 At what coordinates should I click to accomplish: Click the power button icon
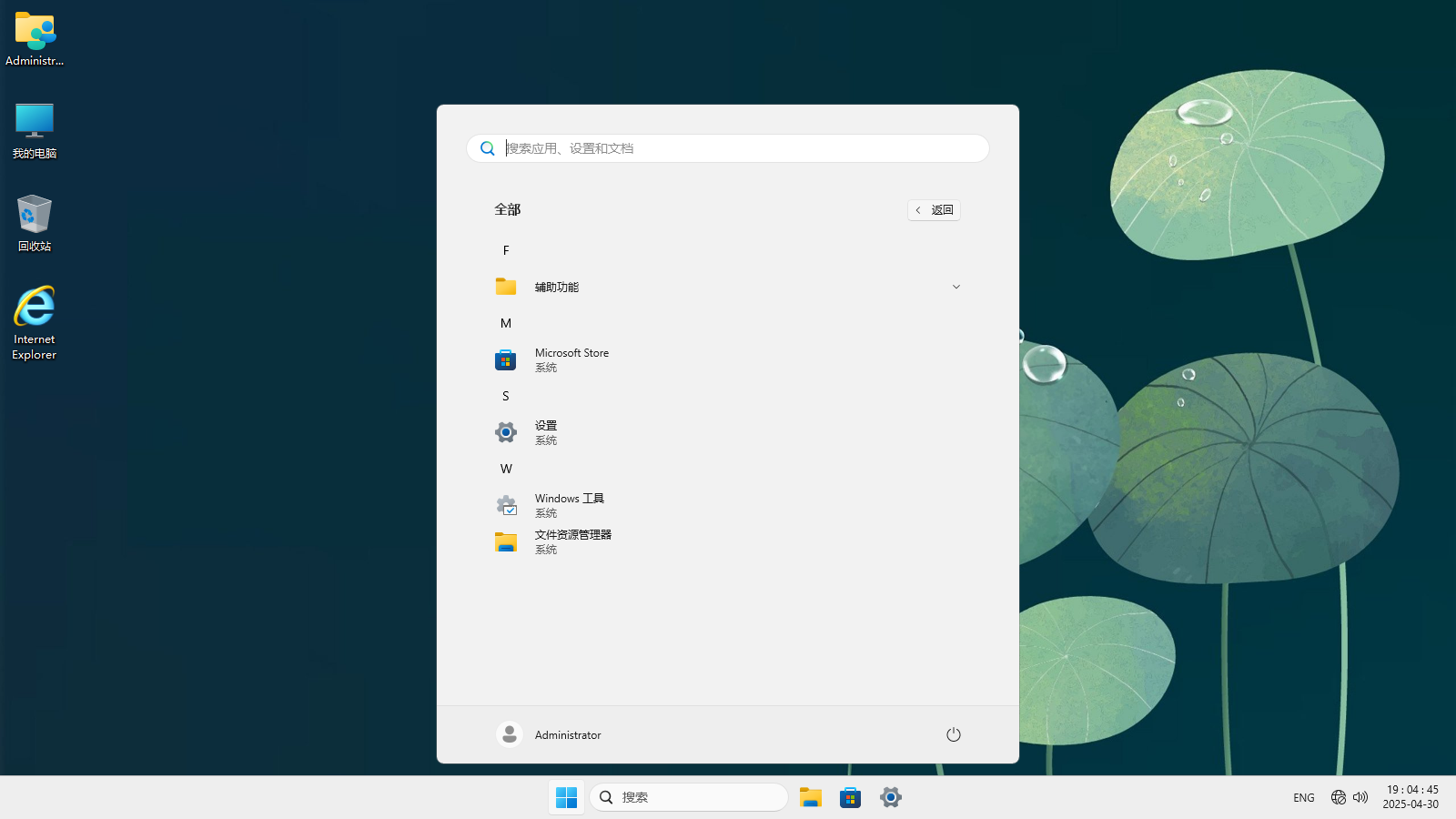(954, 734)
